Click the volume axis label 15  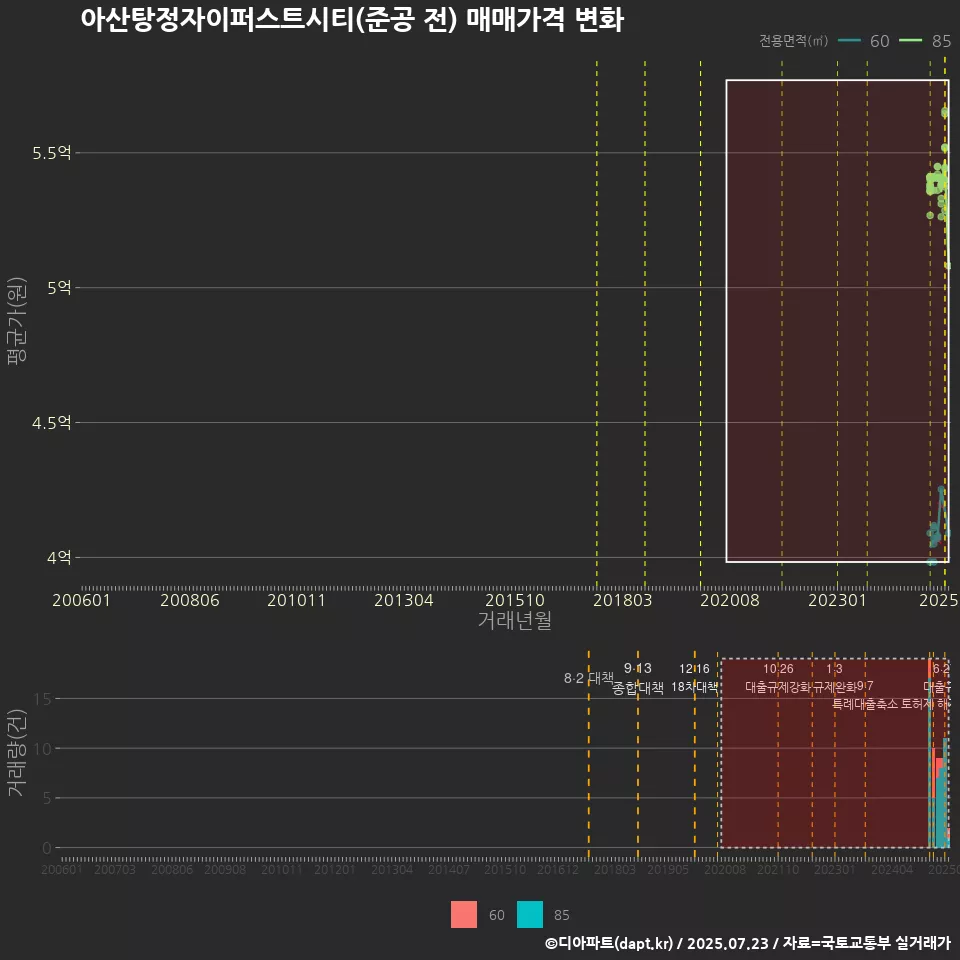click(43, 699)
